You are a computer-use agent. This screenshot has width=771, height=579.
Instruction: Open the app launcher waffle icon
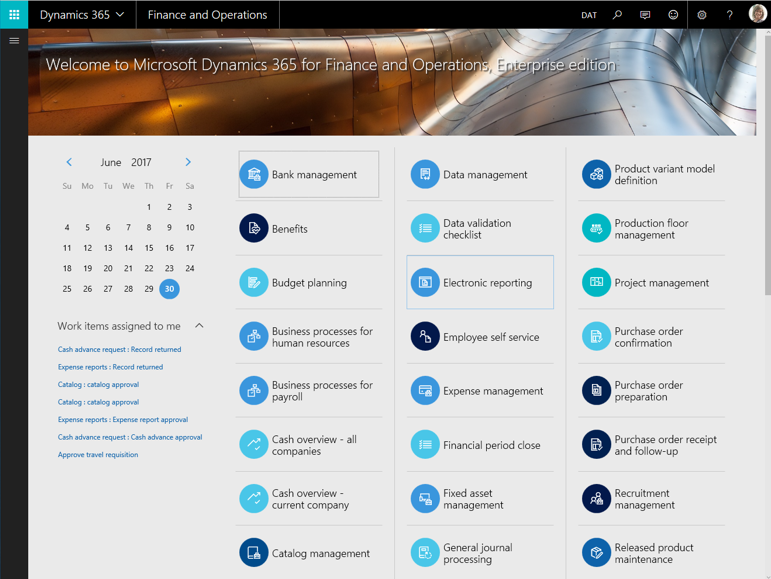click(14, 14)
